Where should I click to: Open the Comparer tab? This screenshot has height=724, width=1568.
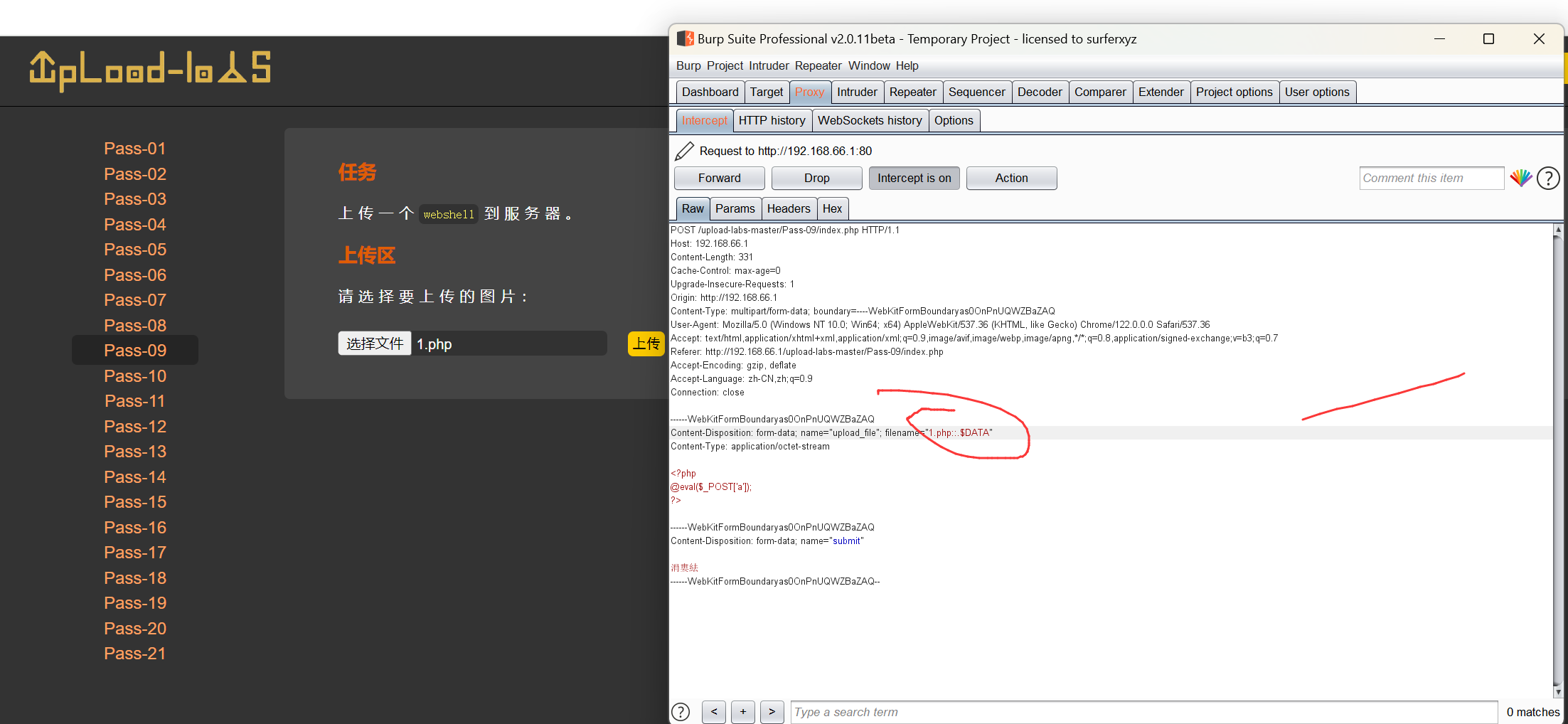point(1100,92)
